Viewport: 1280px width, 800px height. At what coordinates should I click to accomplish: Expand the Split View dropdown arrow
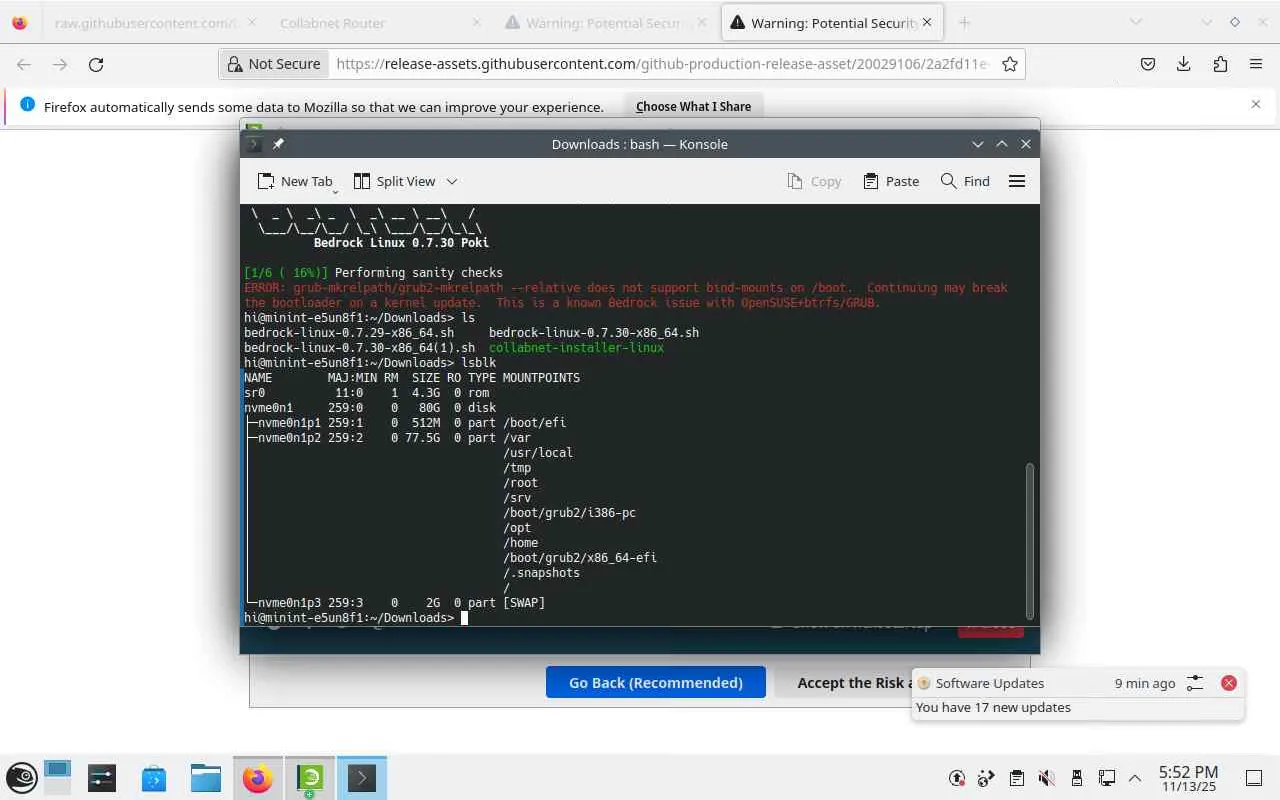[x=452, y=181]
